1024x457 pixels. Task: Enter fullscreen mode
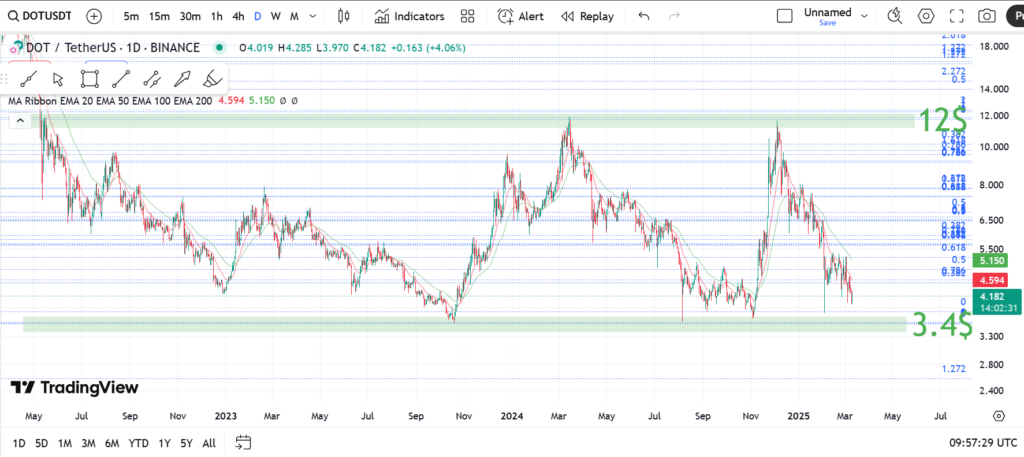[x=957, y=16]
